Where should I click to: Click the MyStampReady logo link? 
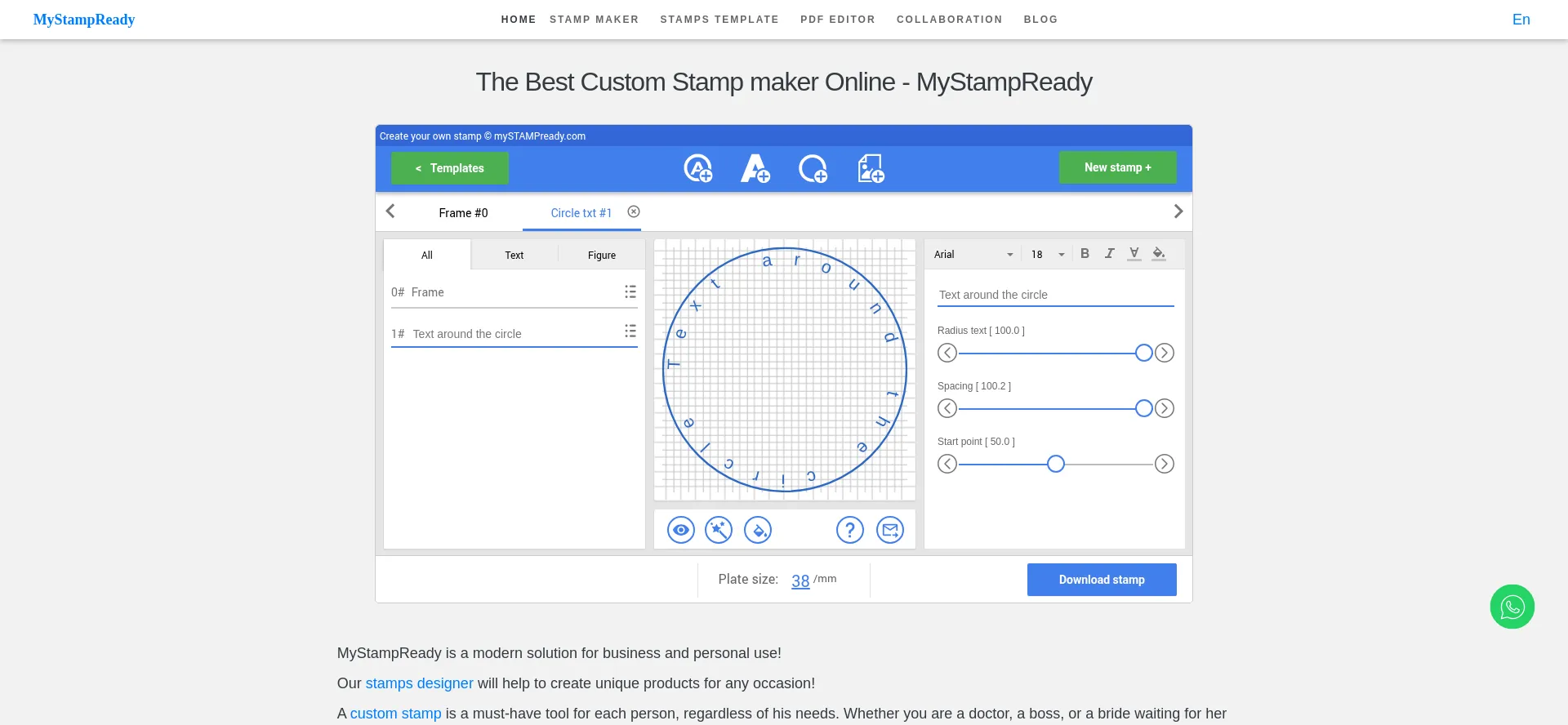84,20
